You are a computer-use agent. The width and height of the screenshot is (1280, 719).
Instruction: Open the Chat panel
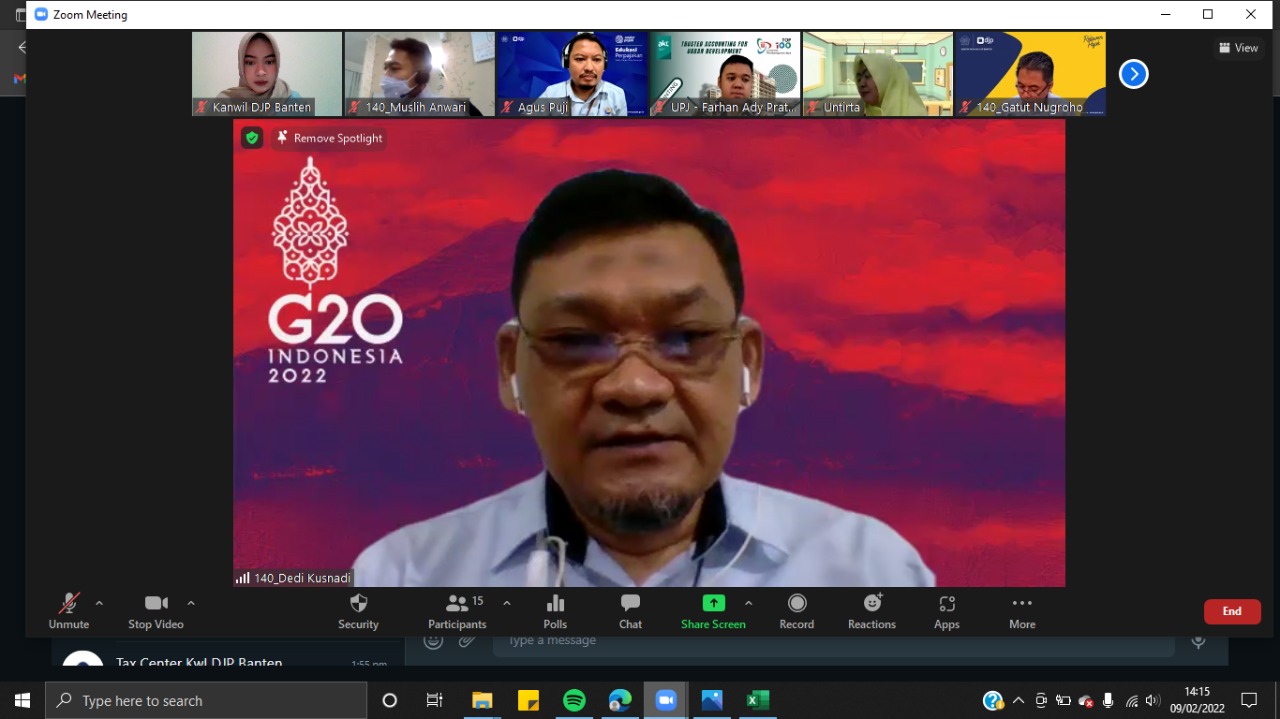pyautogui.click(x=630, y=611)
